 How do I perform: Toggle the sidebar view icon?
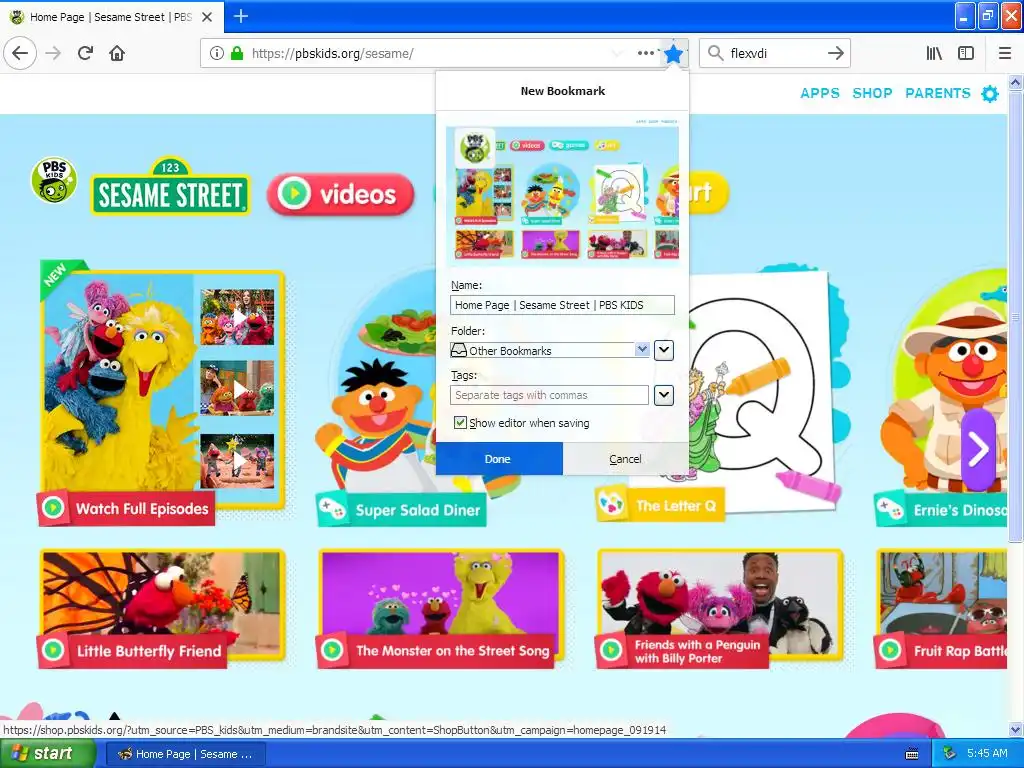tap(966, 53)
